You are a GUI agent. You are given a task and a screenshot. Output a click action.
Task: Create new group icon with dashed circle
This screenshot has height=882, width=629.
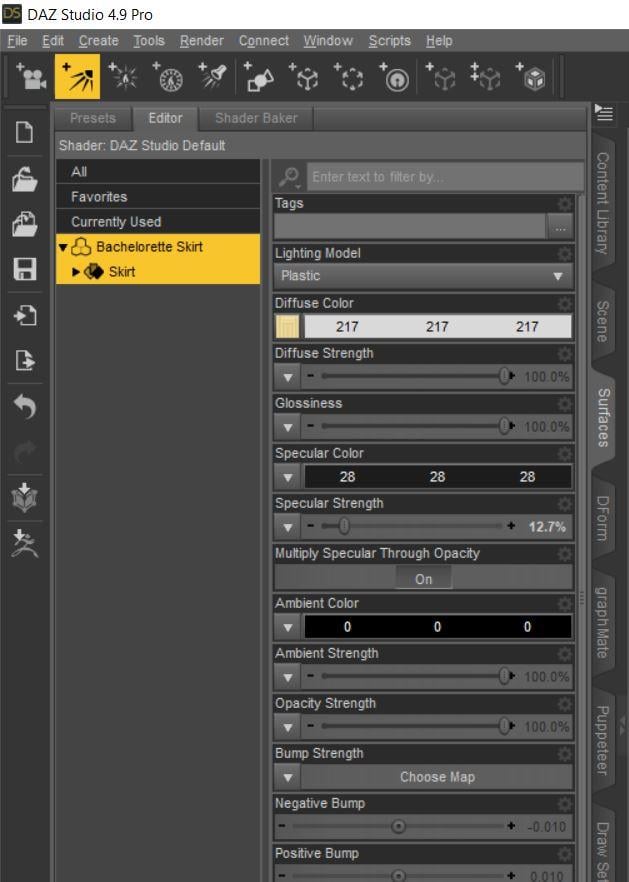coord(350,77)
